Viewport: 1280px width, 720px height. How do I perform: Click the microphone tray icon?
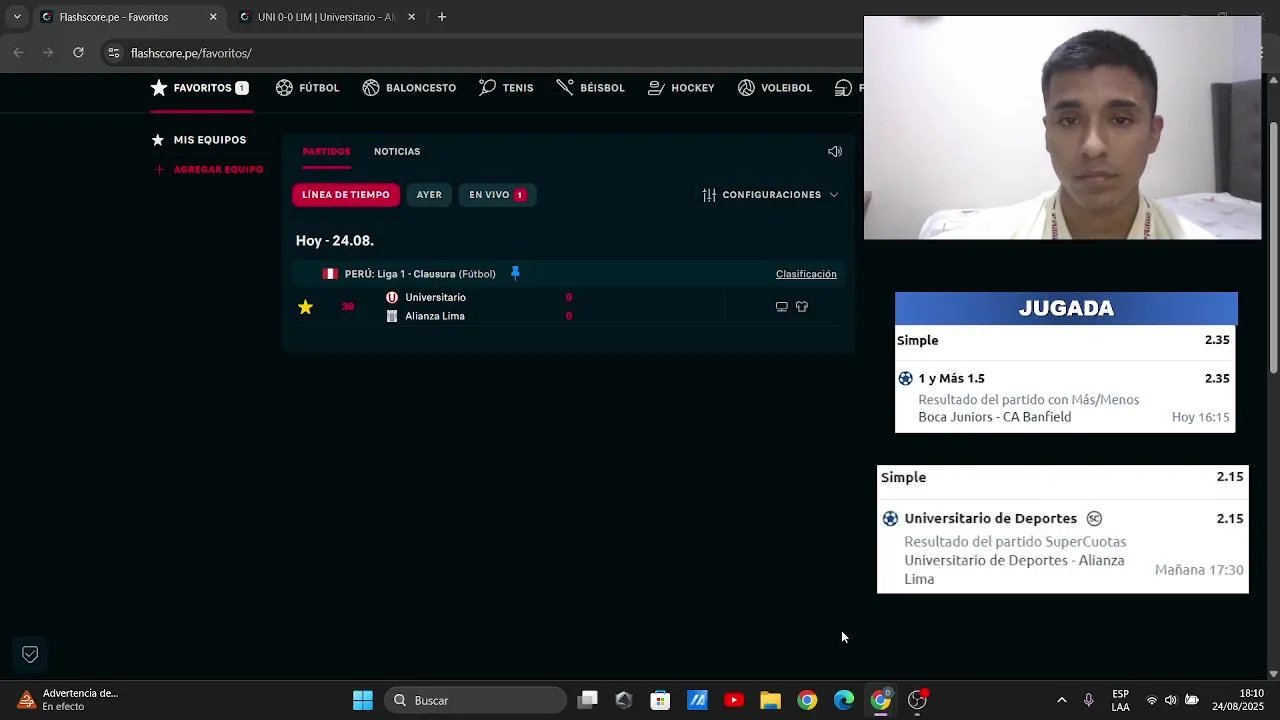click(1089, 700)
